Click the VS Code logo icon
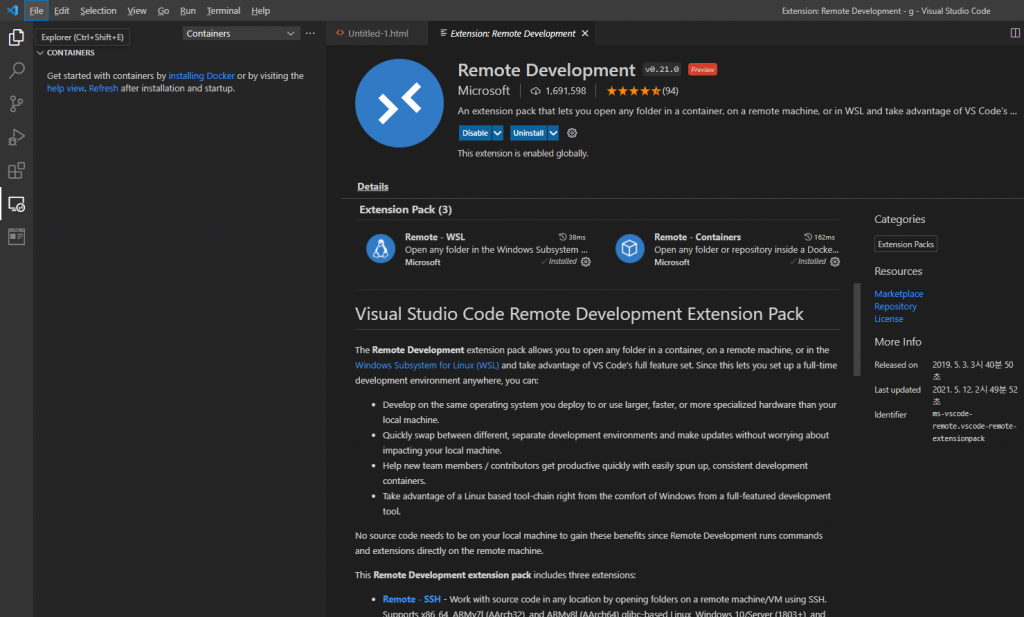Screen dimensions: 1024x617 tap(12, 10)
